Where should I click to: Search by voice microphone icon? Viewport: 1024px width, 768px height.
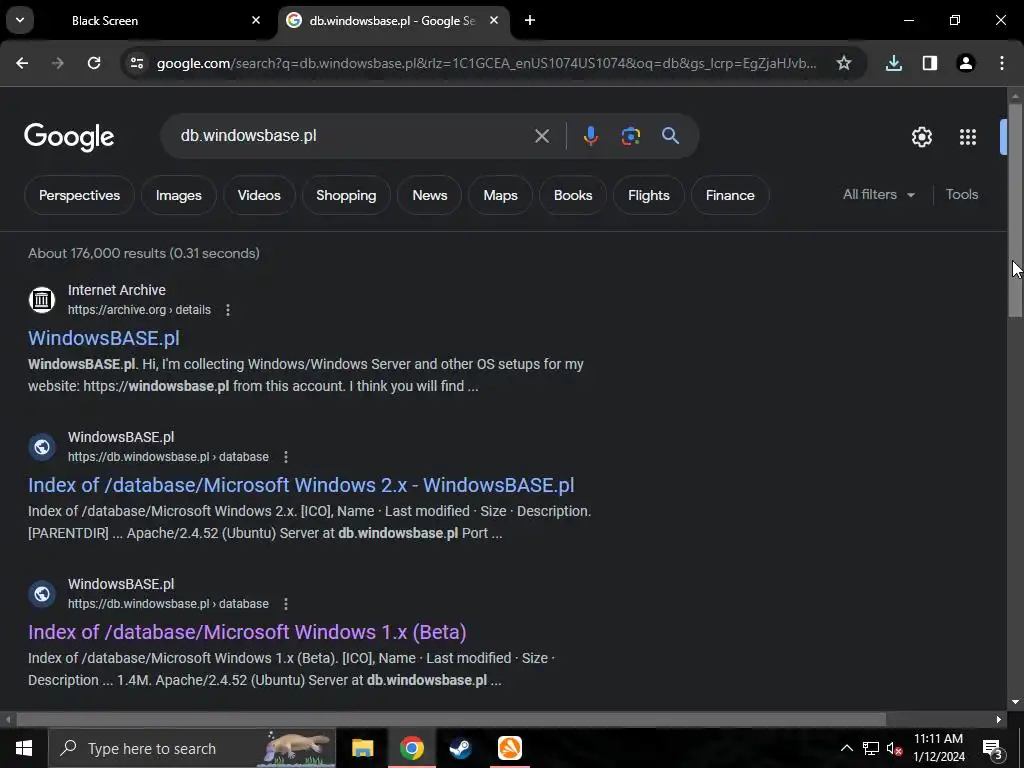590,136
